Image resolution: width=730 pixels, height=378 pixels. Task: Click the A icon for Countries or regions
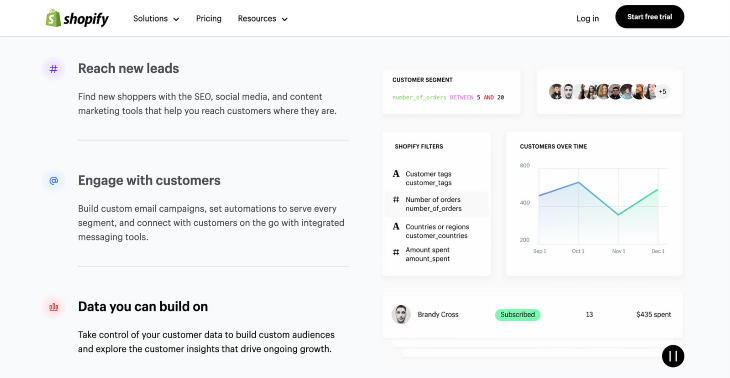tap(396, 227)
